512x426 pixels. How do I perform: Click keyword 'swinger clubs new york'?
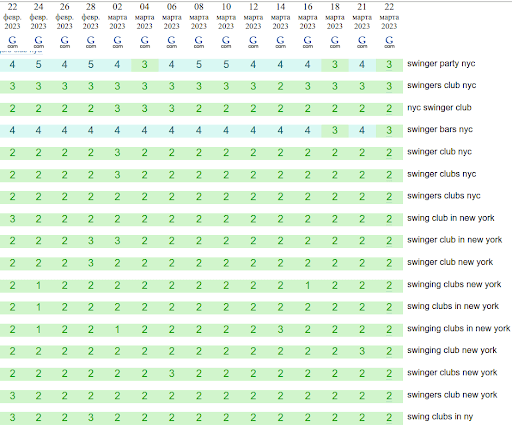[x=452, y=373]
